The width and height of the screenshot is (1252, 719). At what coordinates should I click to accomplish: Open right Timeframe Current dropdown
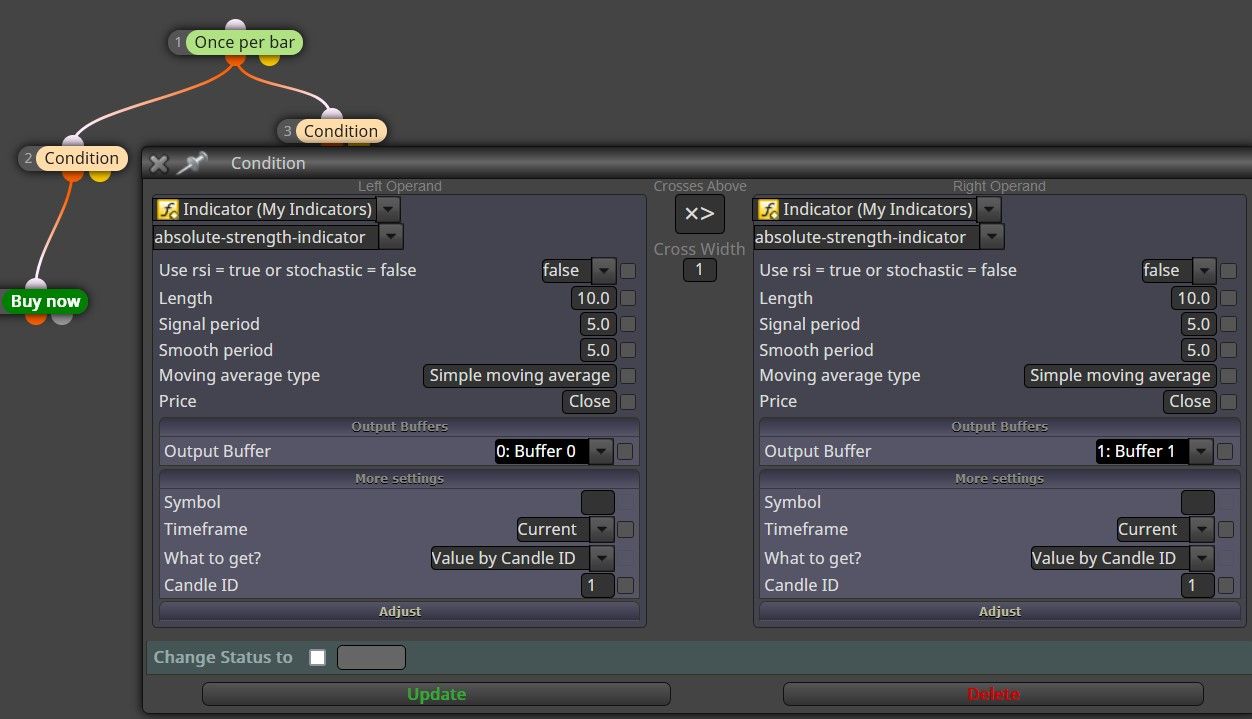coord(1202,529)
